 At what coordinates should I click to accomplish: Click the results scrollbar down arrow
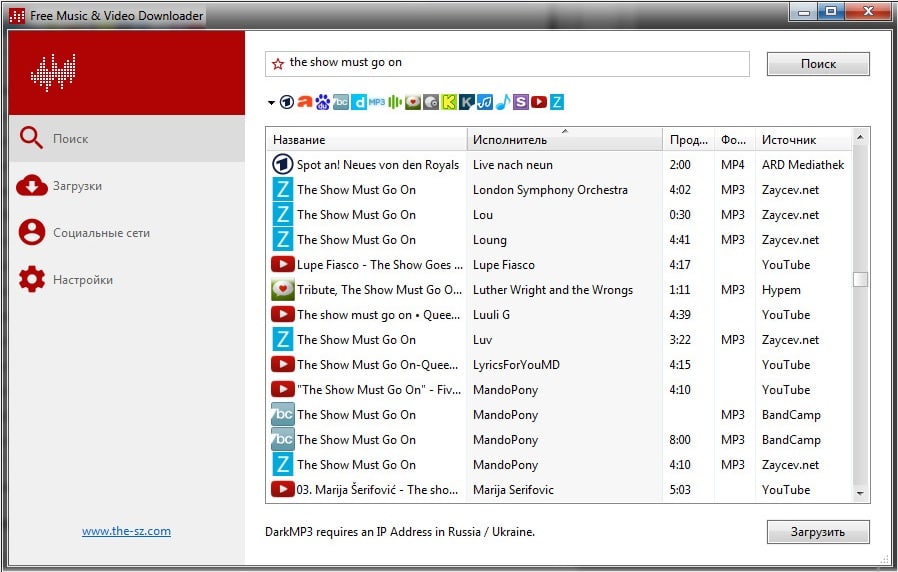click(x=860, y=493)
